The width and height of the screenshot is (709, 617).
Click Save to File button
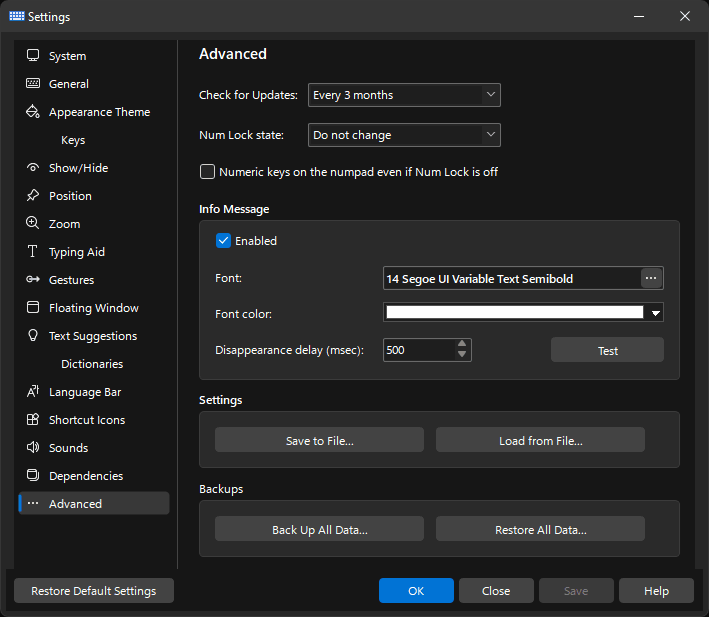click(319, 440)
